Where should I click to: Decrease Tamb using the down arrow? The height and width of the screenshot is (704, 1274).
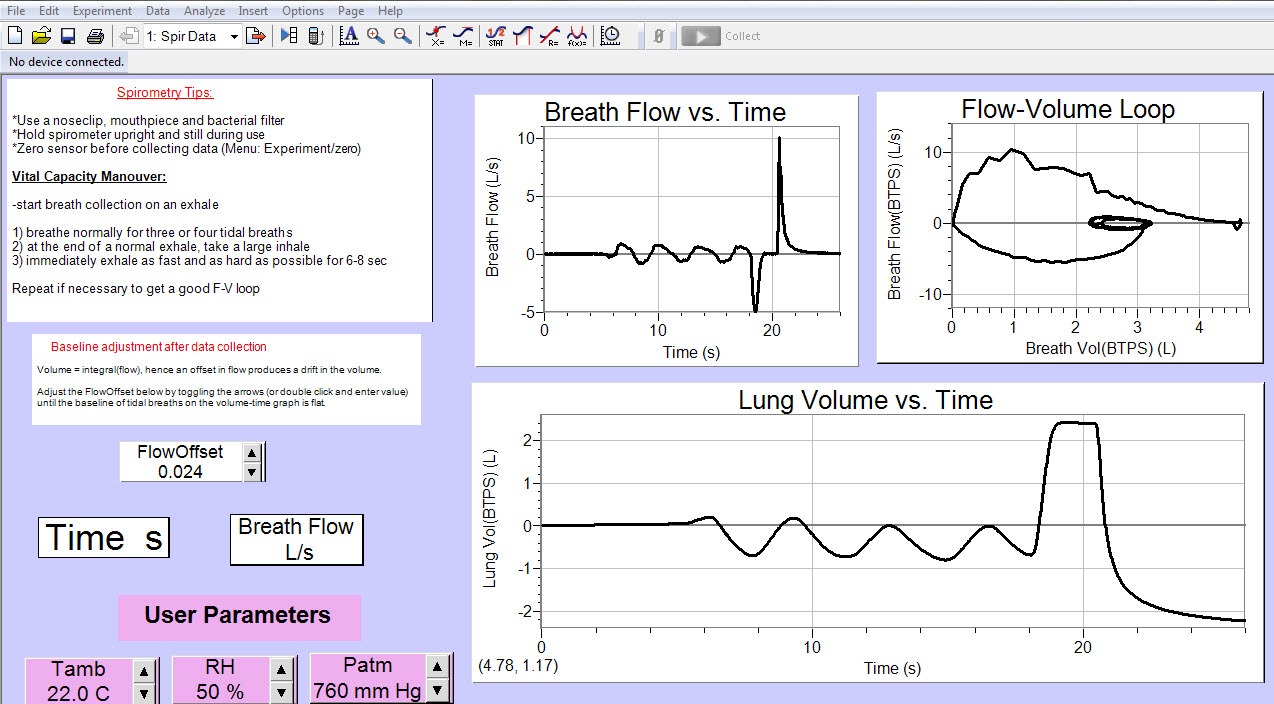pyautogui.click(x=144, y=693)
